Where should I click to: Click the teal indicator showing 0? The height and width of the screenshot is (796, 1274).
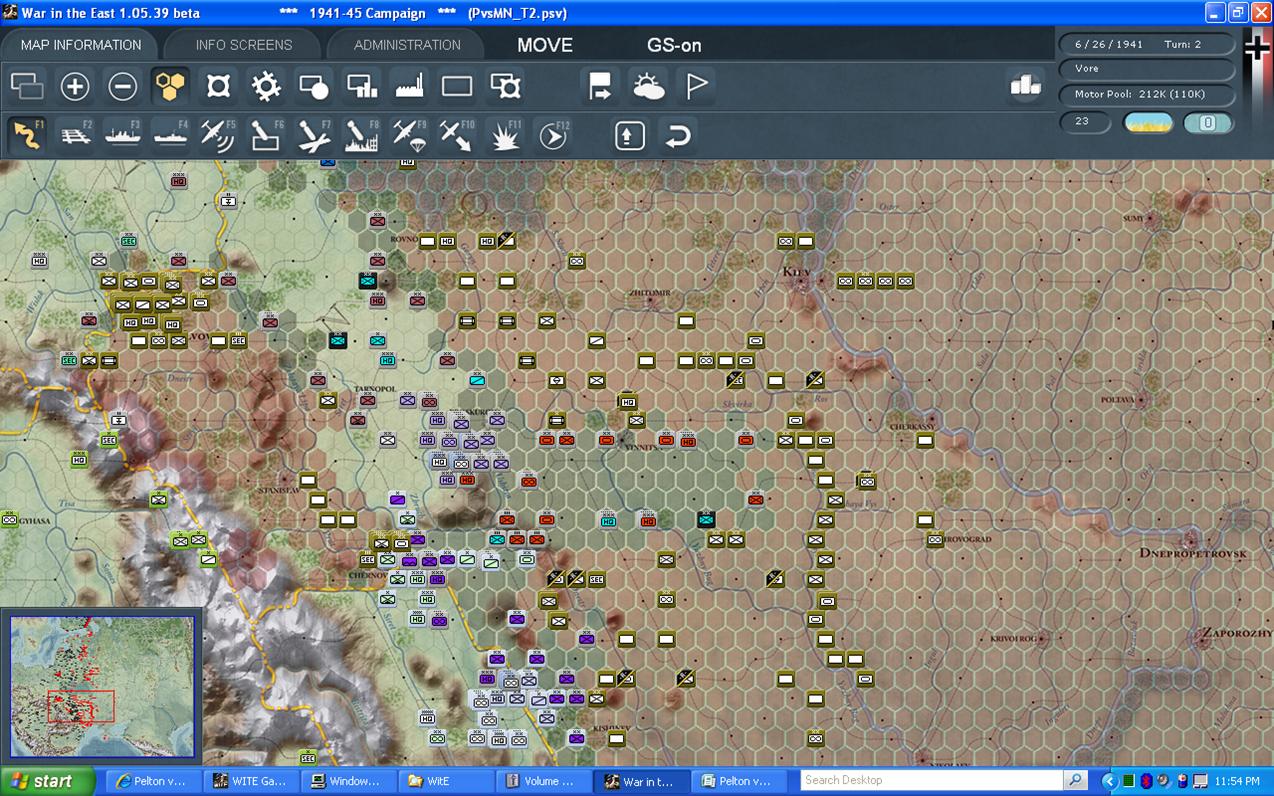pyautogui.click(x=1208, y=123)
